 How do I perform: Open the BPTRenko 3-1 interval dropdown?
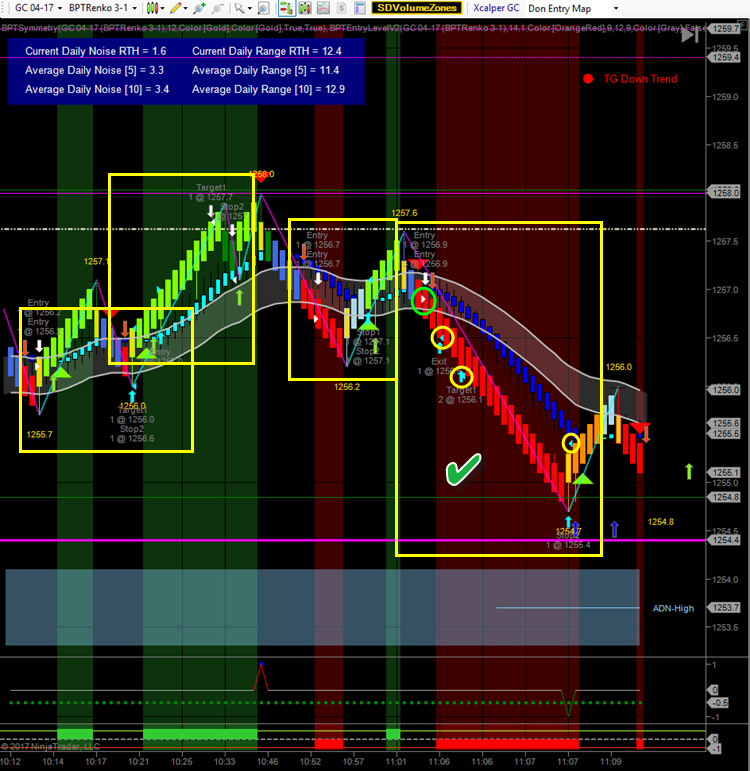[102, 8]
